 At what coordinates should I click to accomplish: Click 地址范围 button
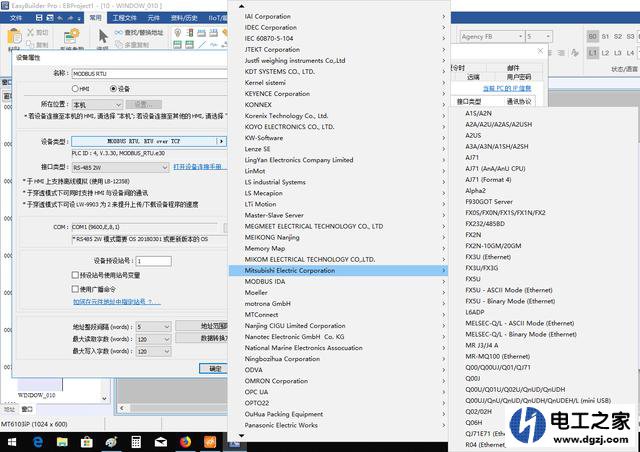(202, 326)
